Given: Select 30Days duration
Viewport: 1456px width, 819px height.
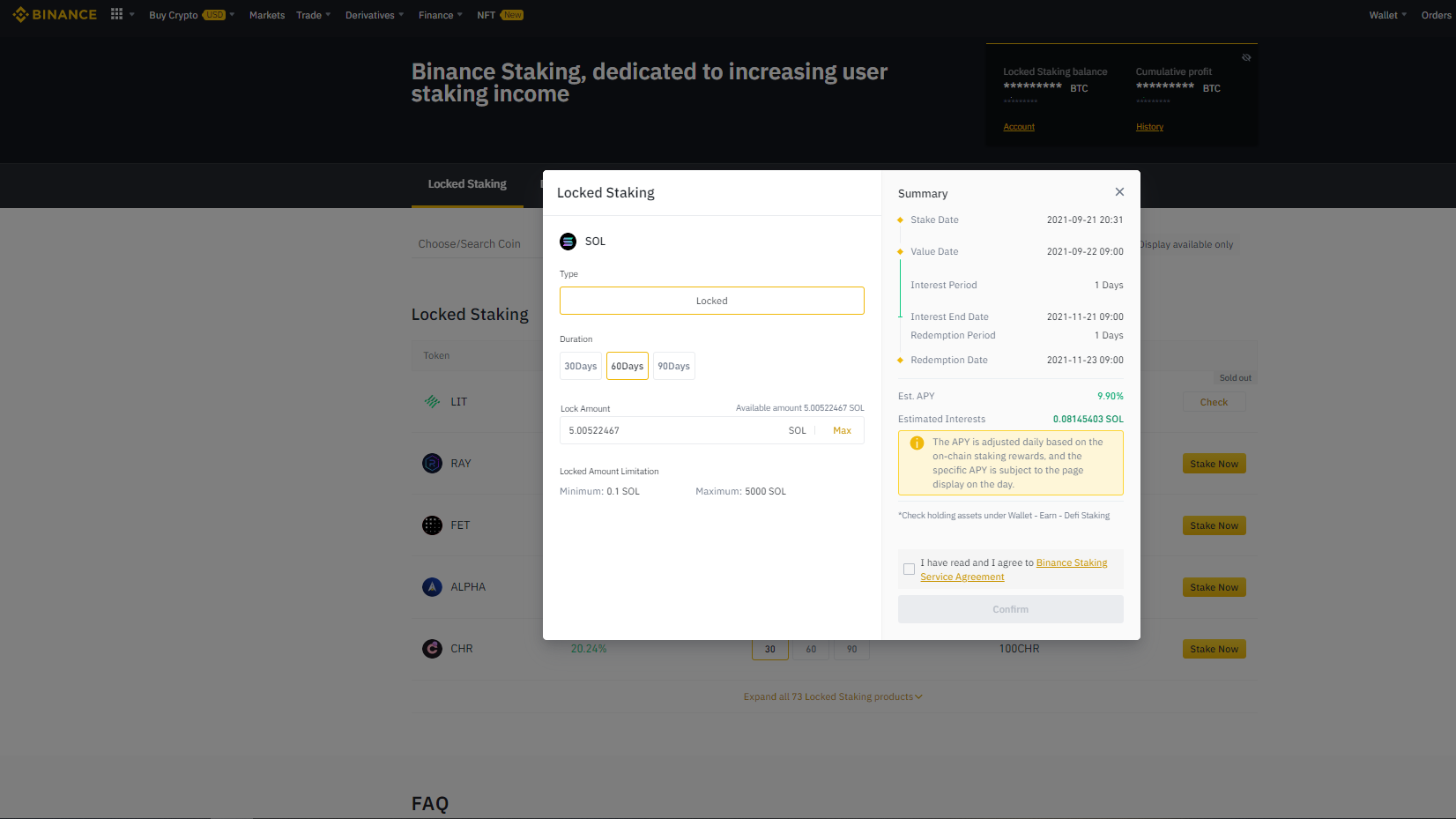Looking at the screenshot, I should tap(581, 367).
